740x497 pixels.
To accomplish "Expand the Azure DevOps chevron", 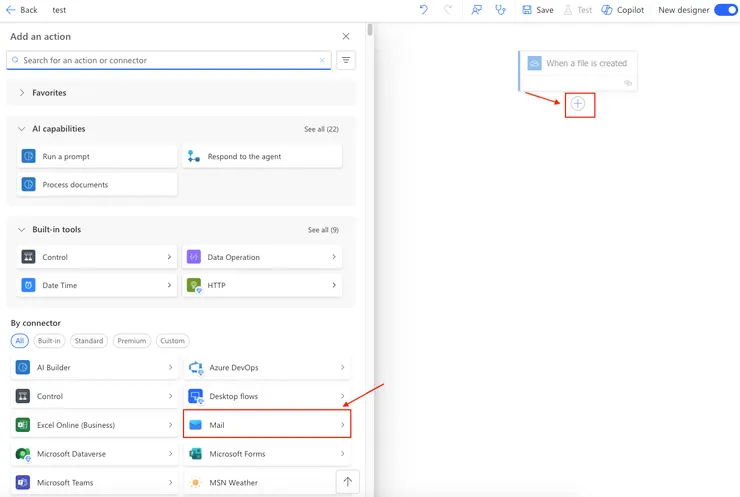I will tap(343, 367).
